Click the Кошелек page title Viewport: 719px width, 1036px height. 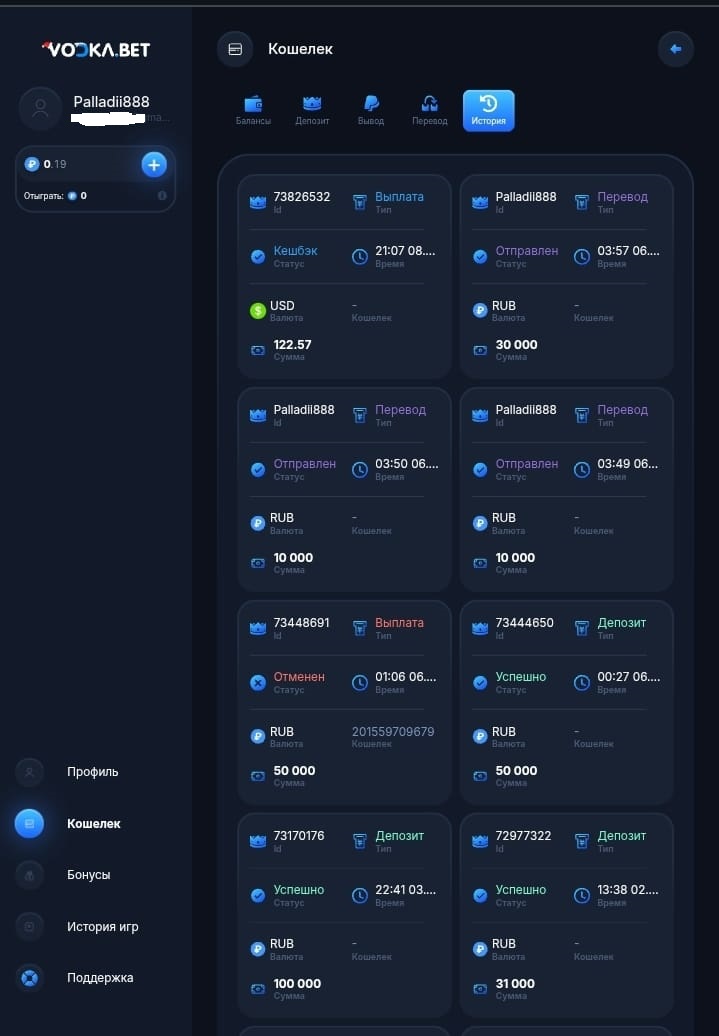(x=300, y=49)
